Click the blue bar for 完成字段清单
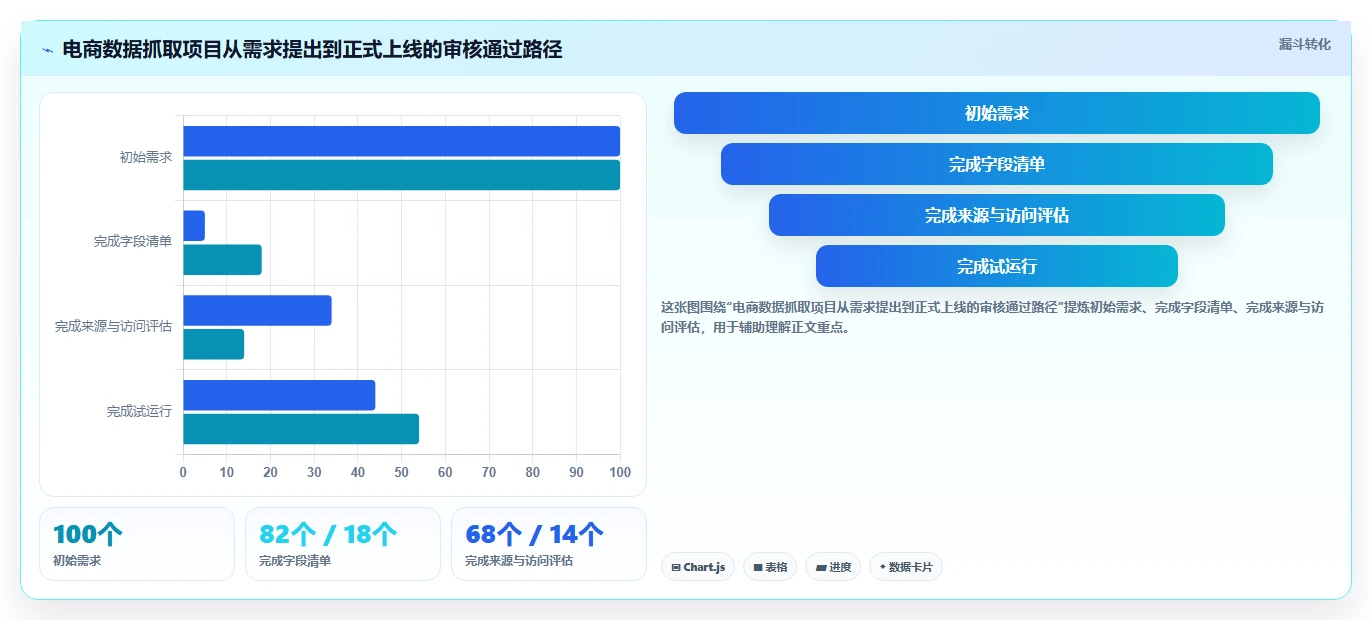Viewport: 1372px width, 620px height. pos(194,226)
